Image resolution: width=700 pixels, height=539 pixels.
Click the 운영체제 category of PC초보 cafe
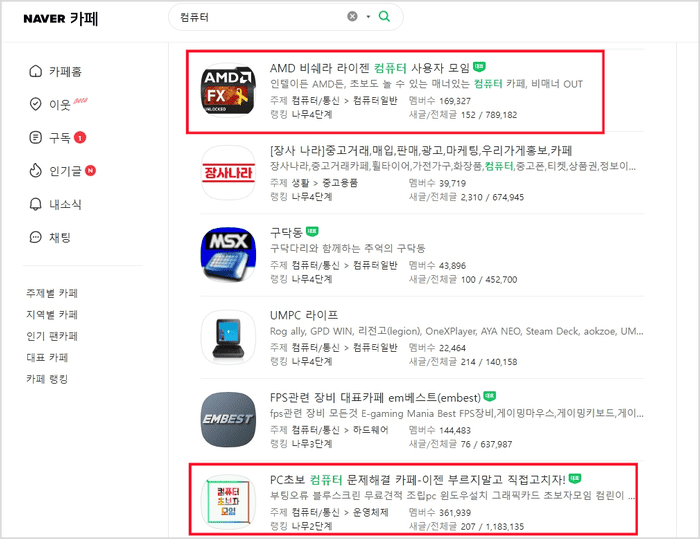[x=371, y=512]
